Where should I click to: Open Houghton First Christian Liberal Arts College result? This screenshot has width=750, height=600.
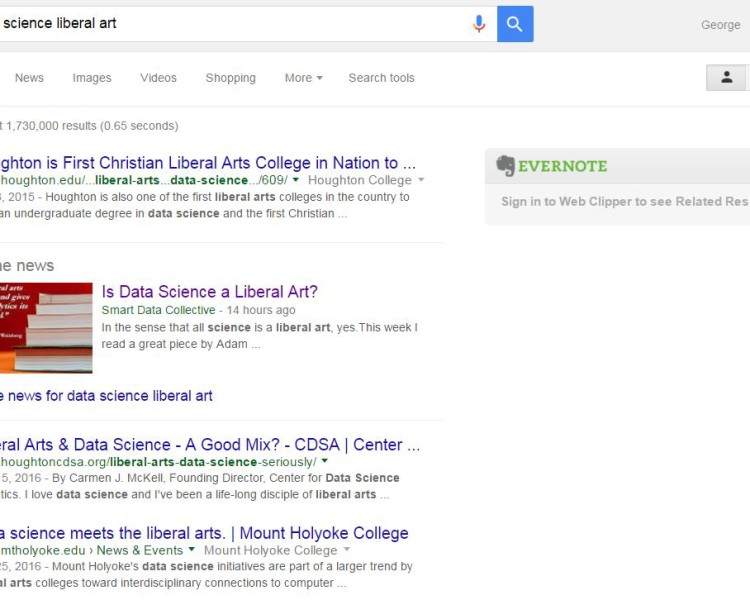click(207, 163)
